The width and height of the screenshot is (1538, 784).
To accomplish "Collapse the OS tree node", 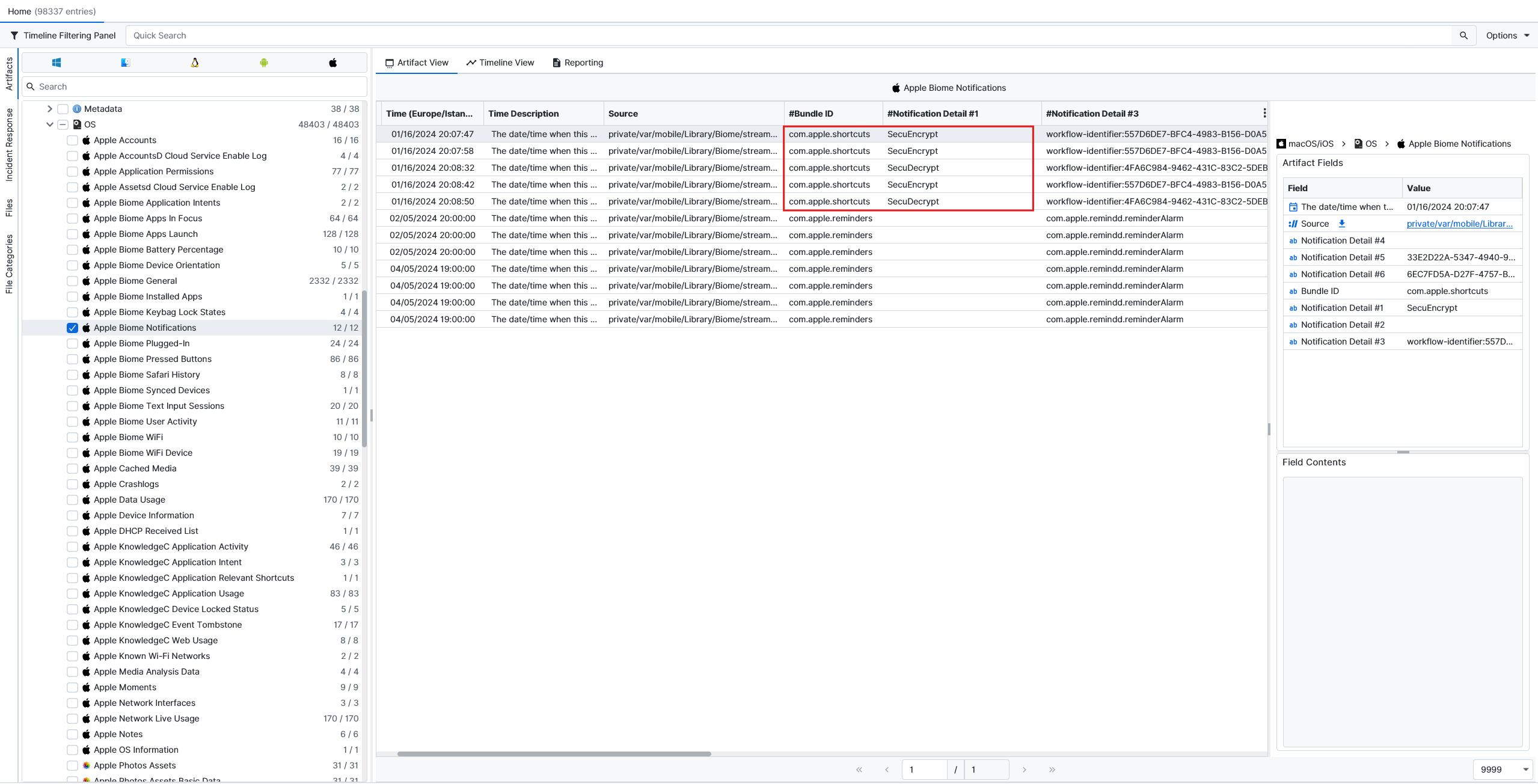I will click(x=50, y=124).
